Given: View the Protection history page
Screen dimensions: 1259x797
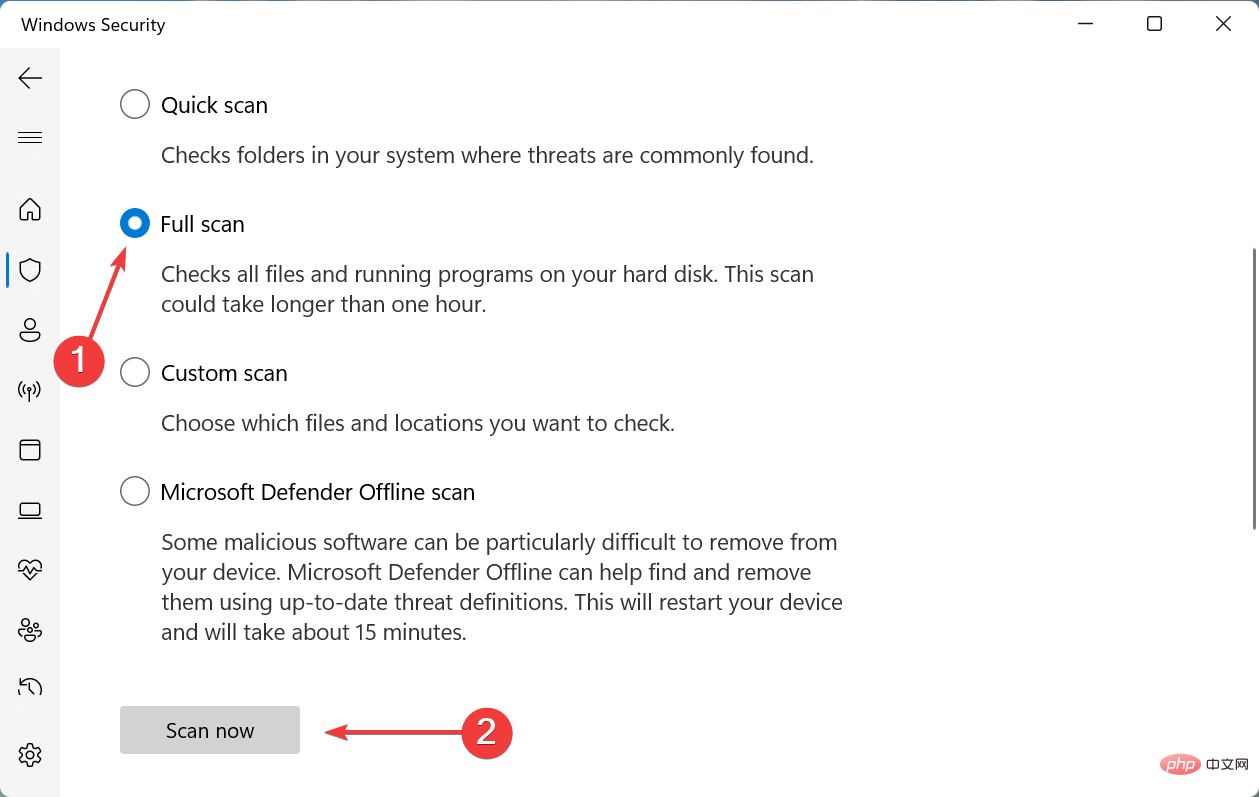Looking at the screenshot, I should pos(31,687).
